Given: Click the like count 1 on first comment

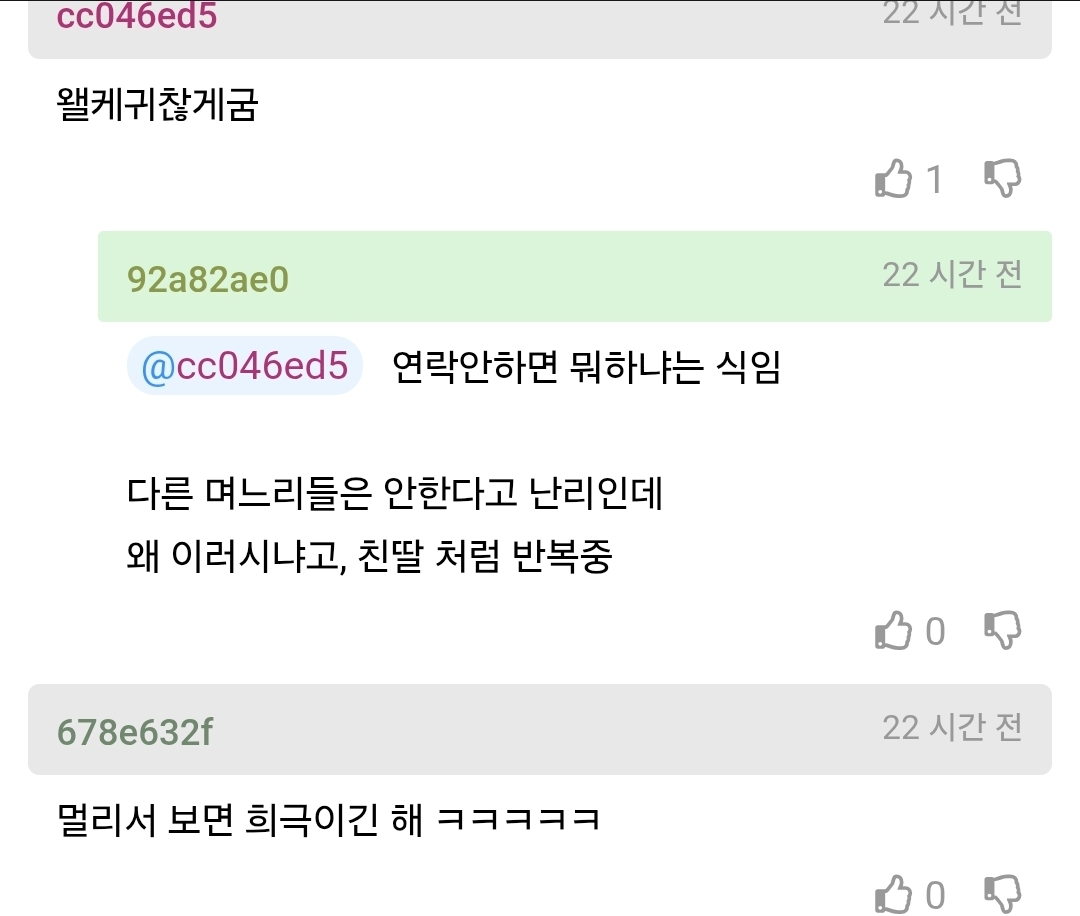Looking at the screenshot, I should (934, 180).
